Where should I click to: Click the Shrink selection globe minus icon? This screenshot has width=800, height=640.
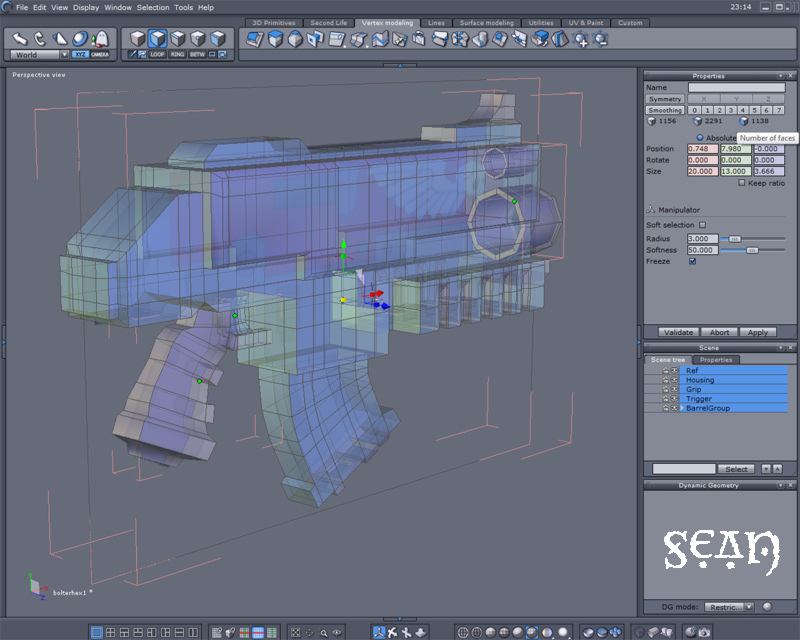(x=601, y=39)
